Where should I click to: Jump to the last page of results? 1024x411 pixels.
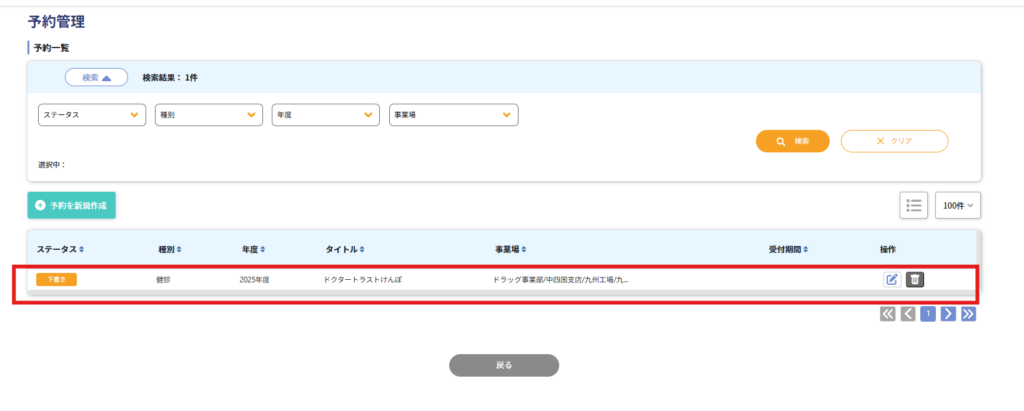968,314
